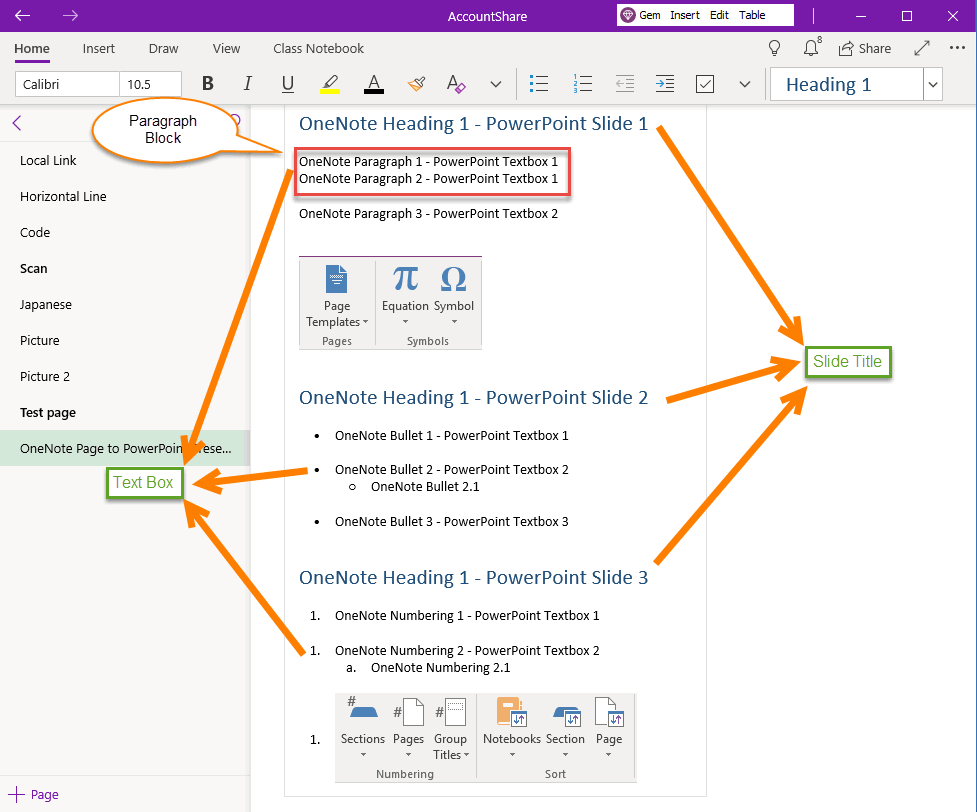Maximize the AccountShare window

point(907,16)
